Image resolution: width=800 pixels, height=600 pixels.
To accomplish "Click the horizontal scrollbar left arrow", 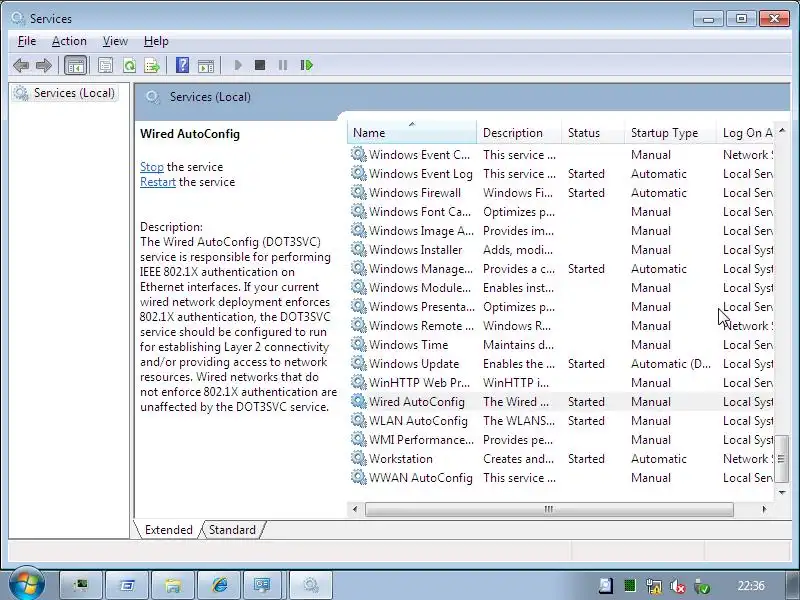I will (355, 509).
